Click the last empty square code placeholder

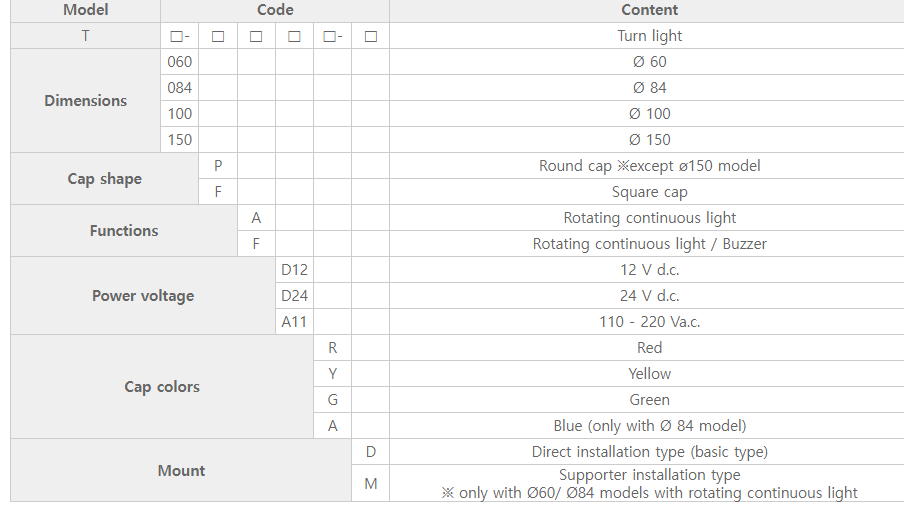pos(371,36)
